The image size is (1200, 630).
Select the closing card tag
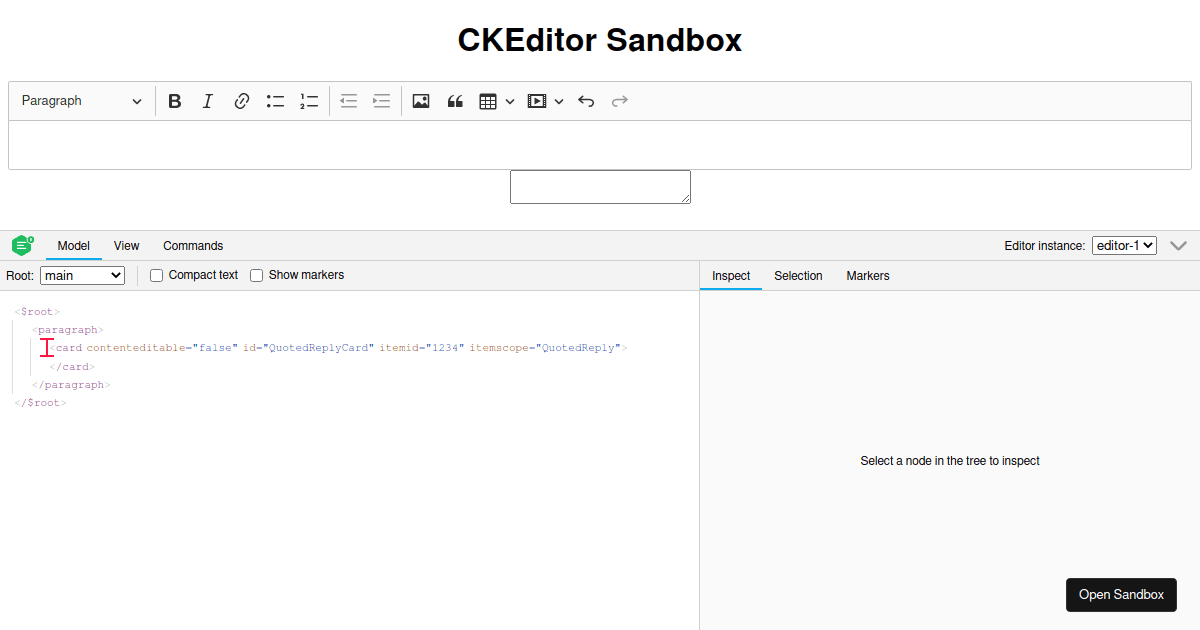pos(72,367)
